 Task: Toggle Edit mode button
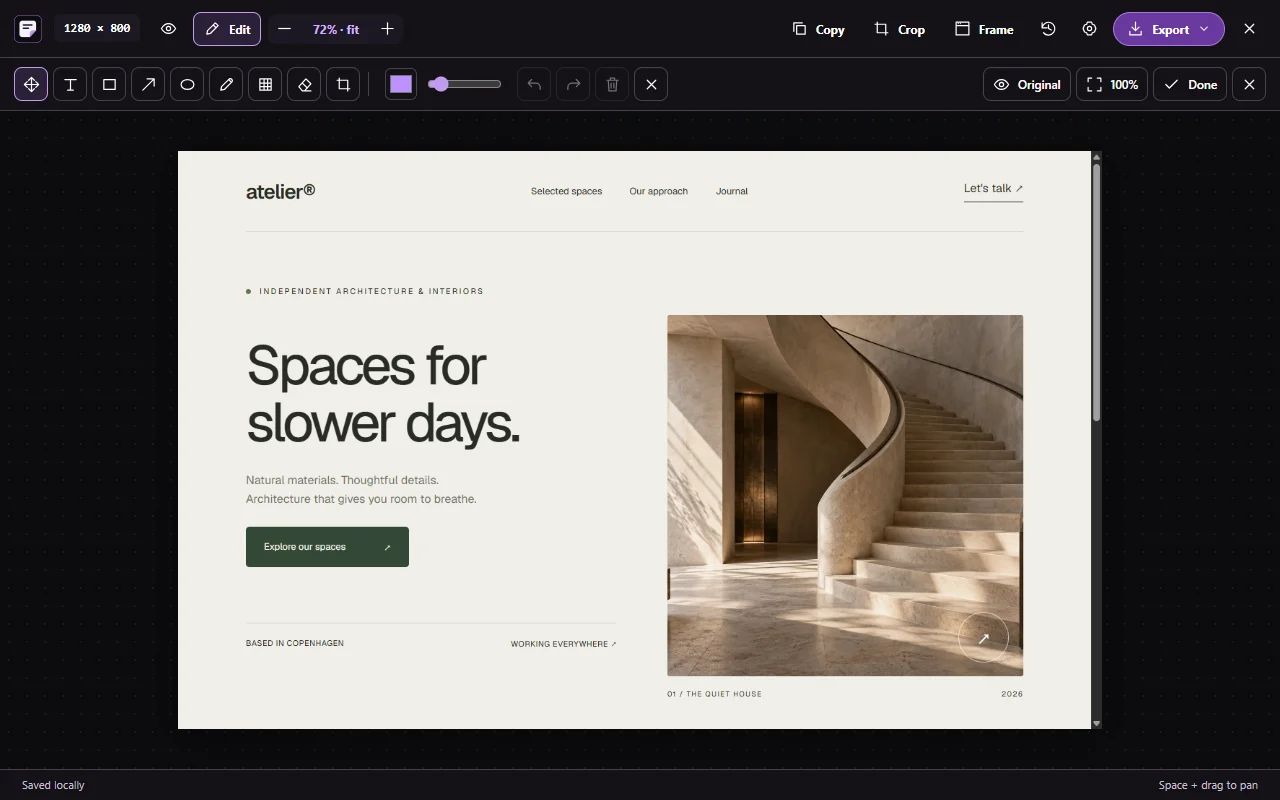coord(227,29)
